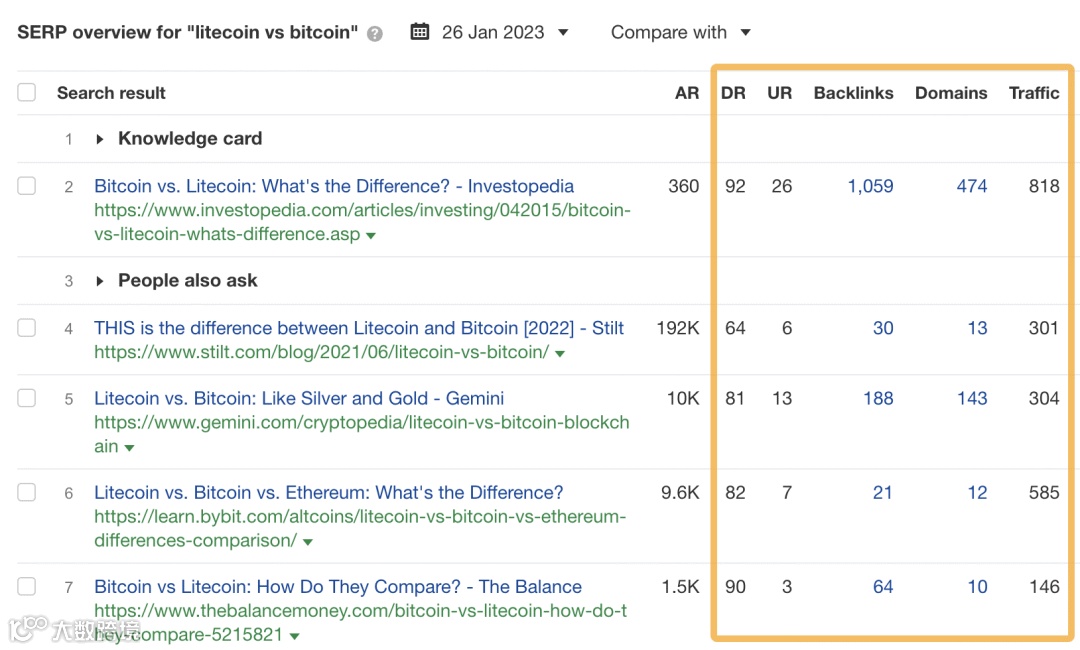Click the 188 backlinks count for Gemini

point(878,398)
